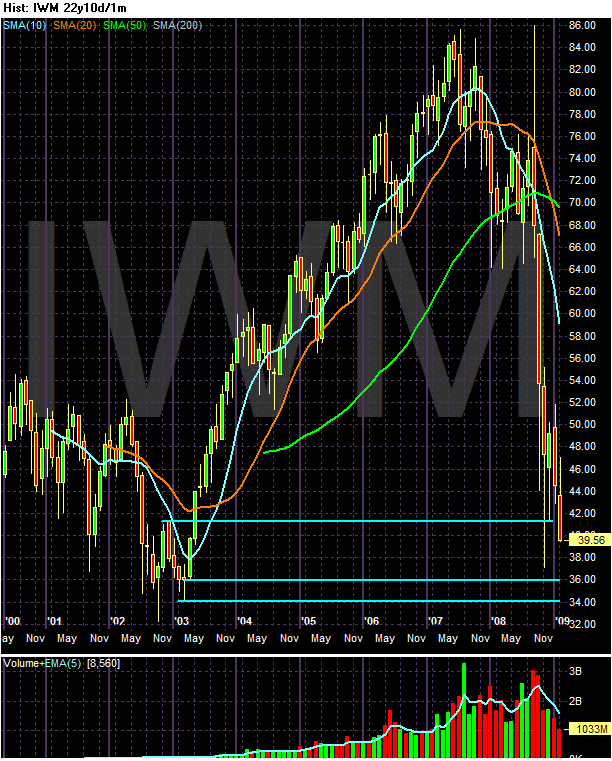Click the last red candlestick at 39.56

[560, 518]
